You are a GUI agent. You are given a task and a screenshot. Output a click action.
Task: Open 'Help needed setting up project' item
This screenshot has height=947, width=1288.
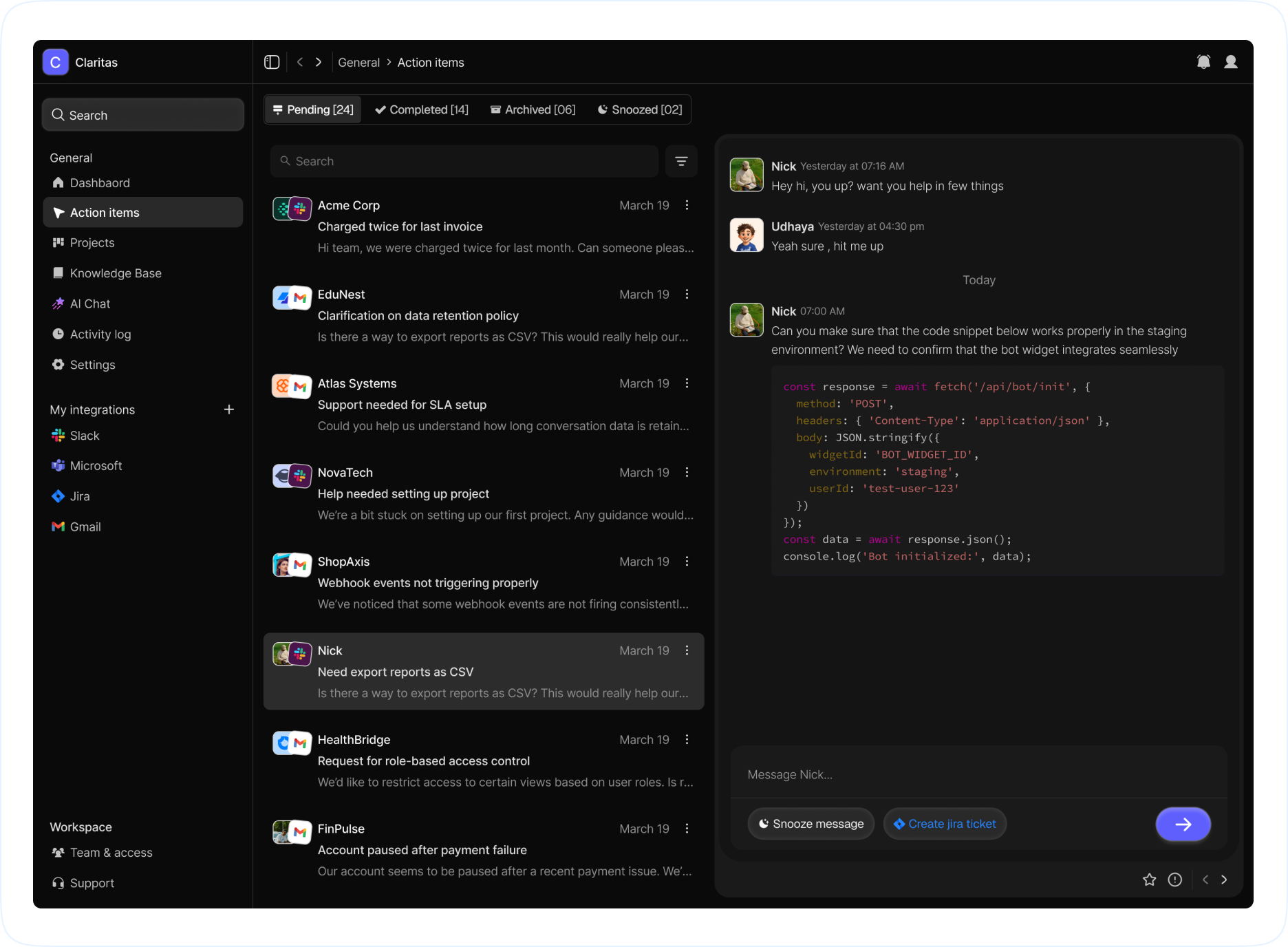point(484,493)
